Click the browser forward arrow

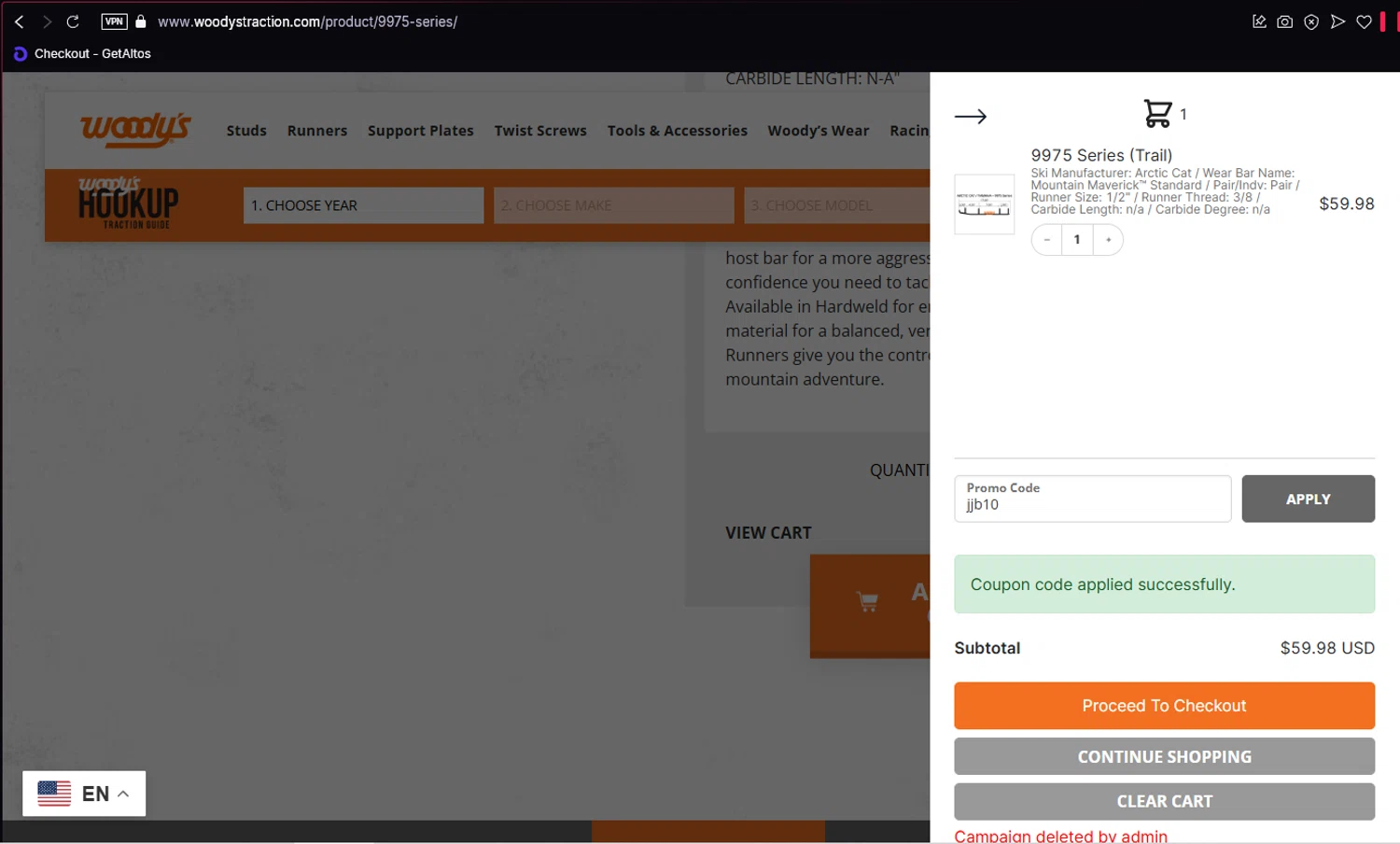46,21
